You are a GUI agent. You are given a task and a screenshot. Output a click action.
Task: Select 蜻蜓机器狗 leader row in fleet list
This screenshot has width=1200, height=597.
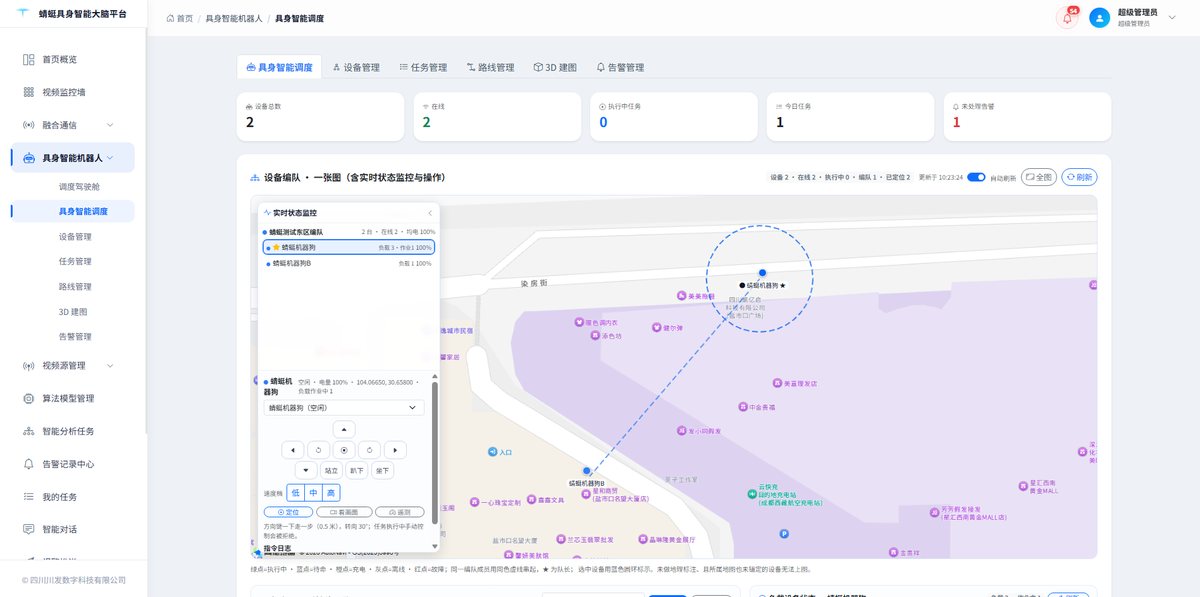click(349, 247)
